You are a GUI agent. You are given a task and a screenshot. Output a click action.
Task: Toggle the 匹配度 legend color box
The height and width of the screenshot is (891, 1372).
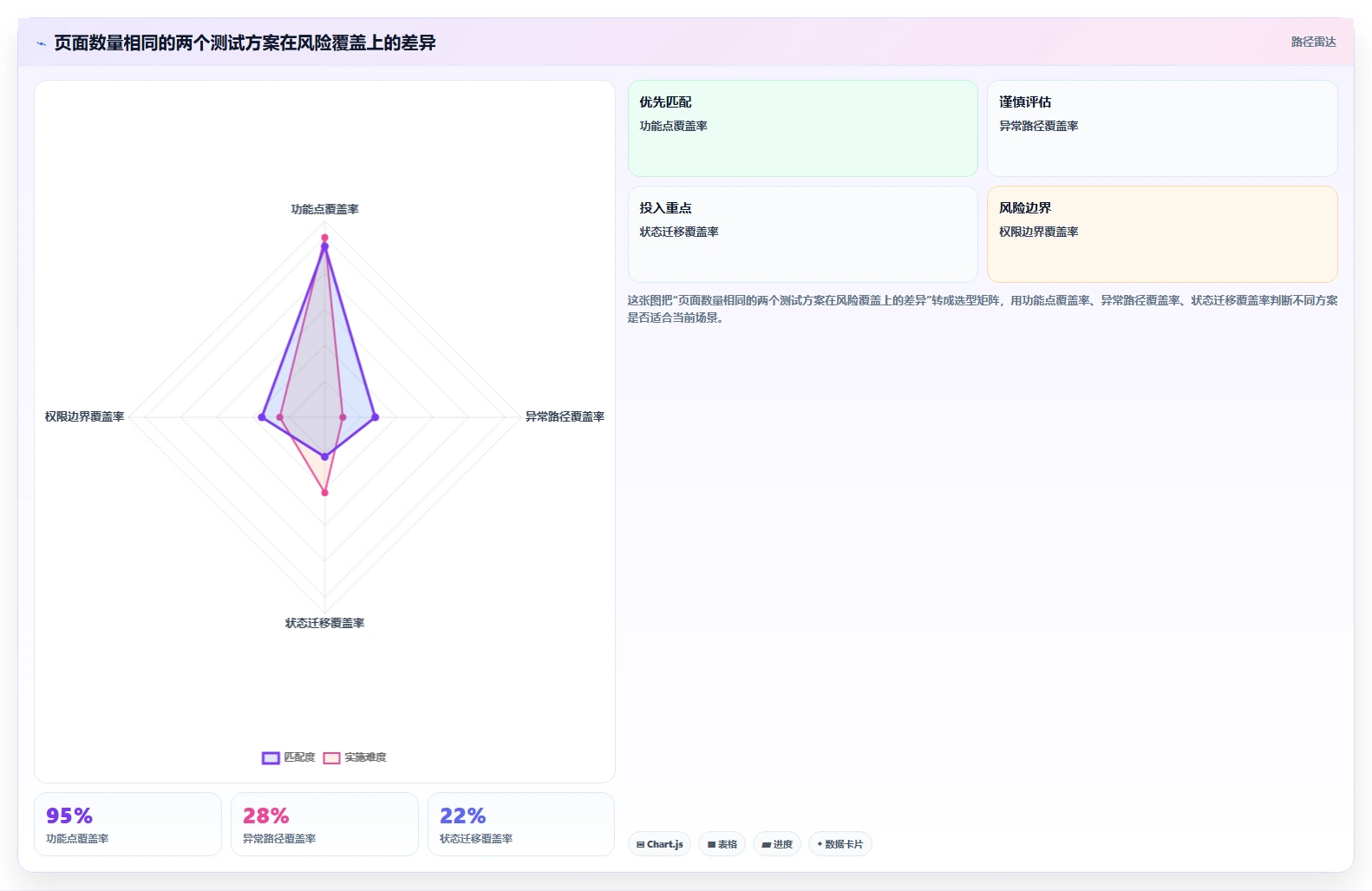pyautogui.click(x=271, y=757)
